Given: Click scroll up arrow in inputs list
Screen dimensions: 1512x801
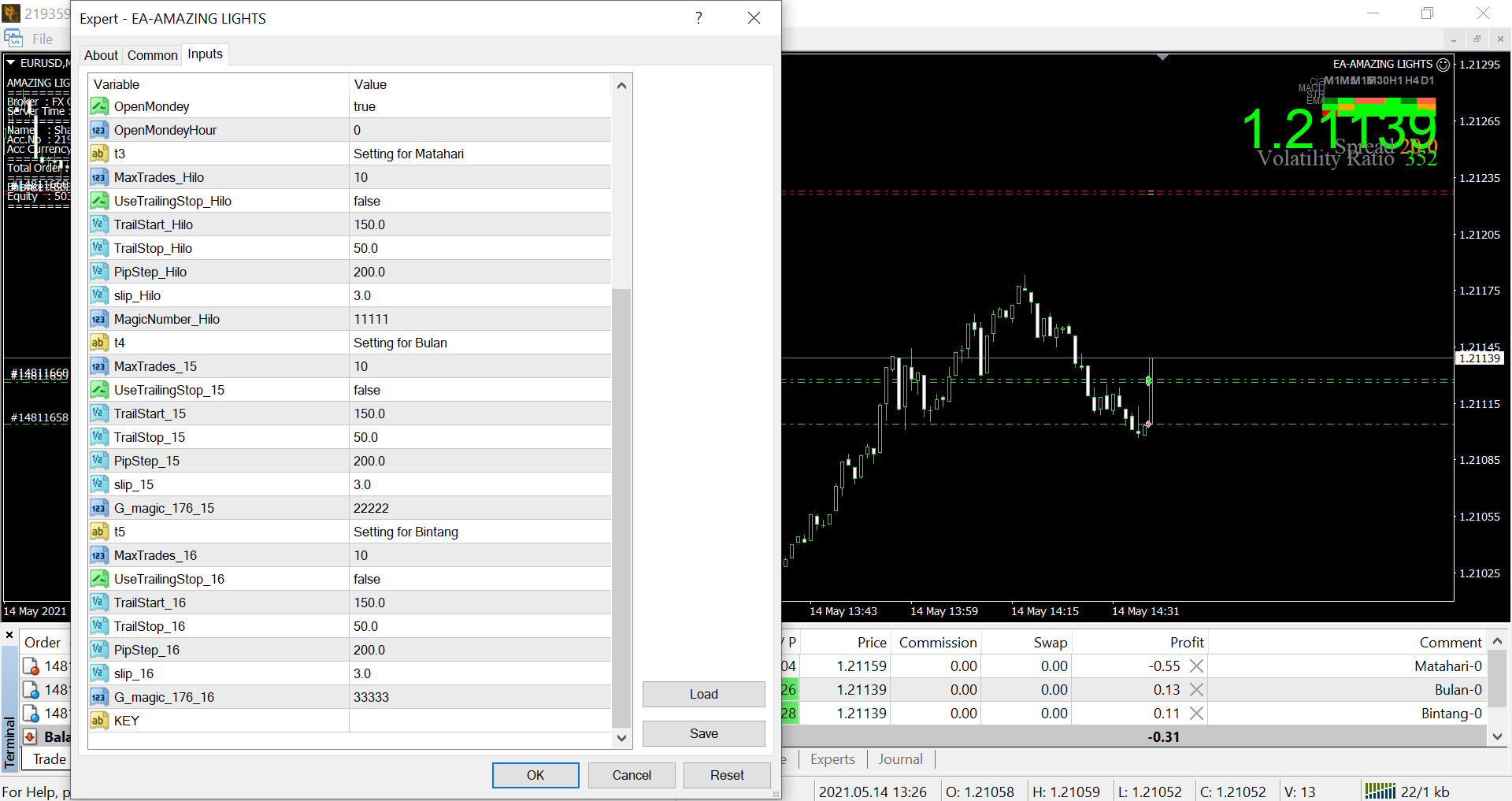Looking at the screenshot, I should click(x=621, y=85).
